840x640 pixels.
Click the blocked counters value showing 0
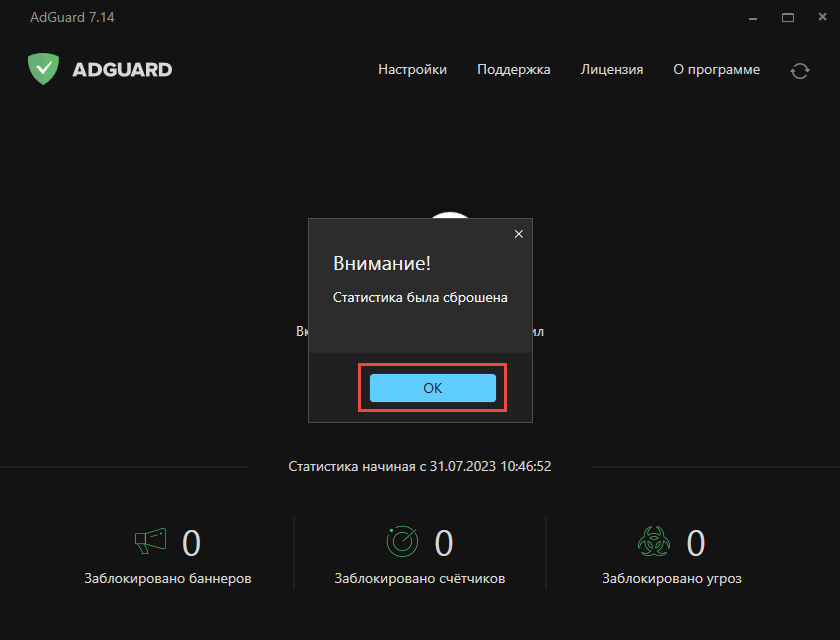pyautogui.click(x=444, y=540)
